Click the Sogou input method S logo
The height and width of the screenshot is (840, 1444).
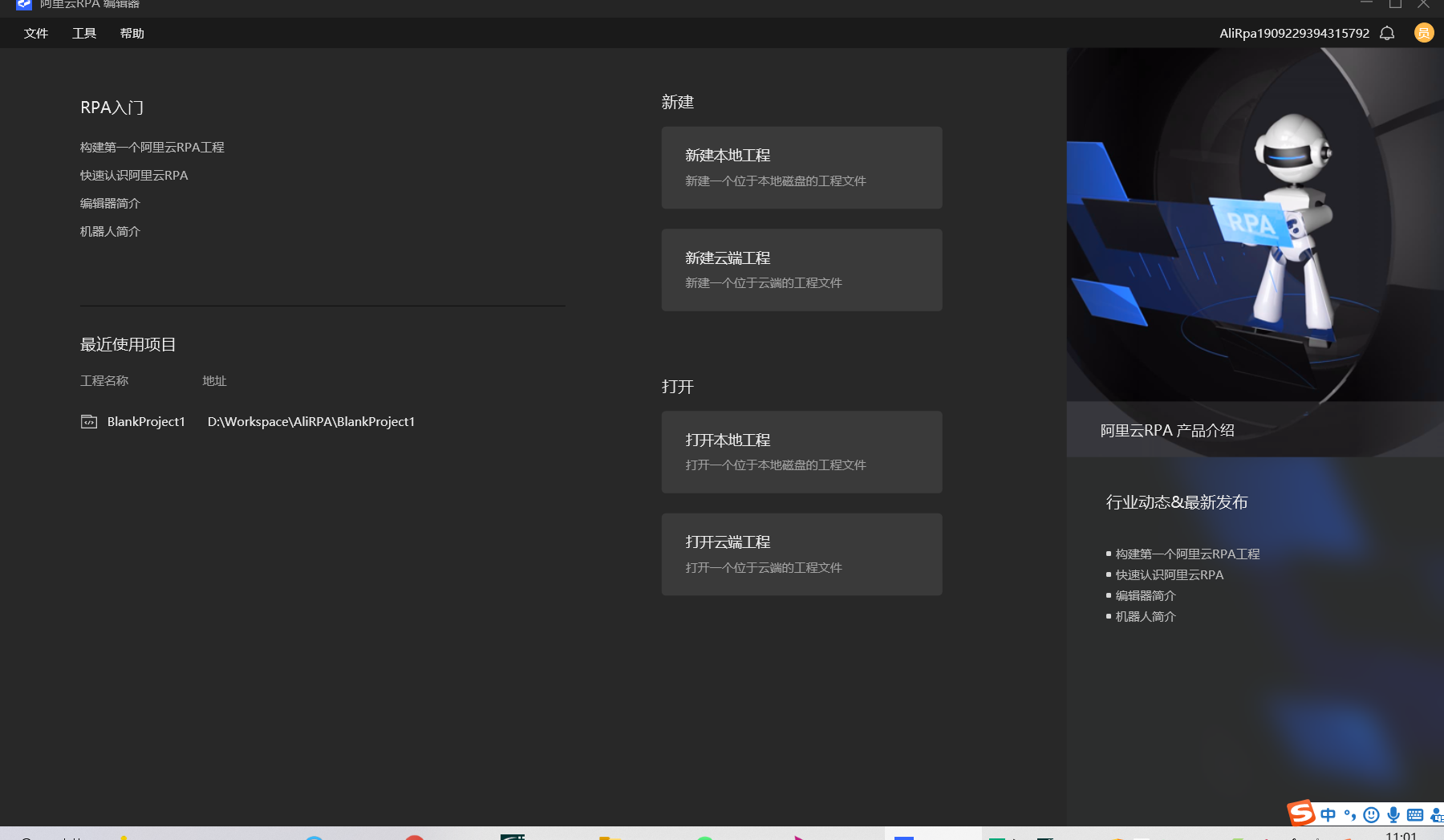1301,813
